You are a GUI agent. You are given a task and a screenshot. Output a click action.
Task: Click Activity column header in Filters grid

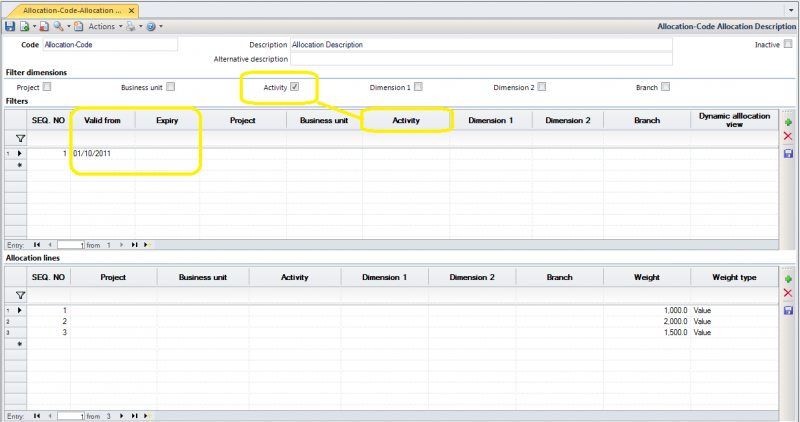click(x=406, y=120)
